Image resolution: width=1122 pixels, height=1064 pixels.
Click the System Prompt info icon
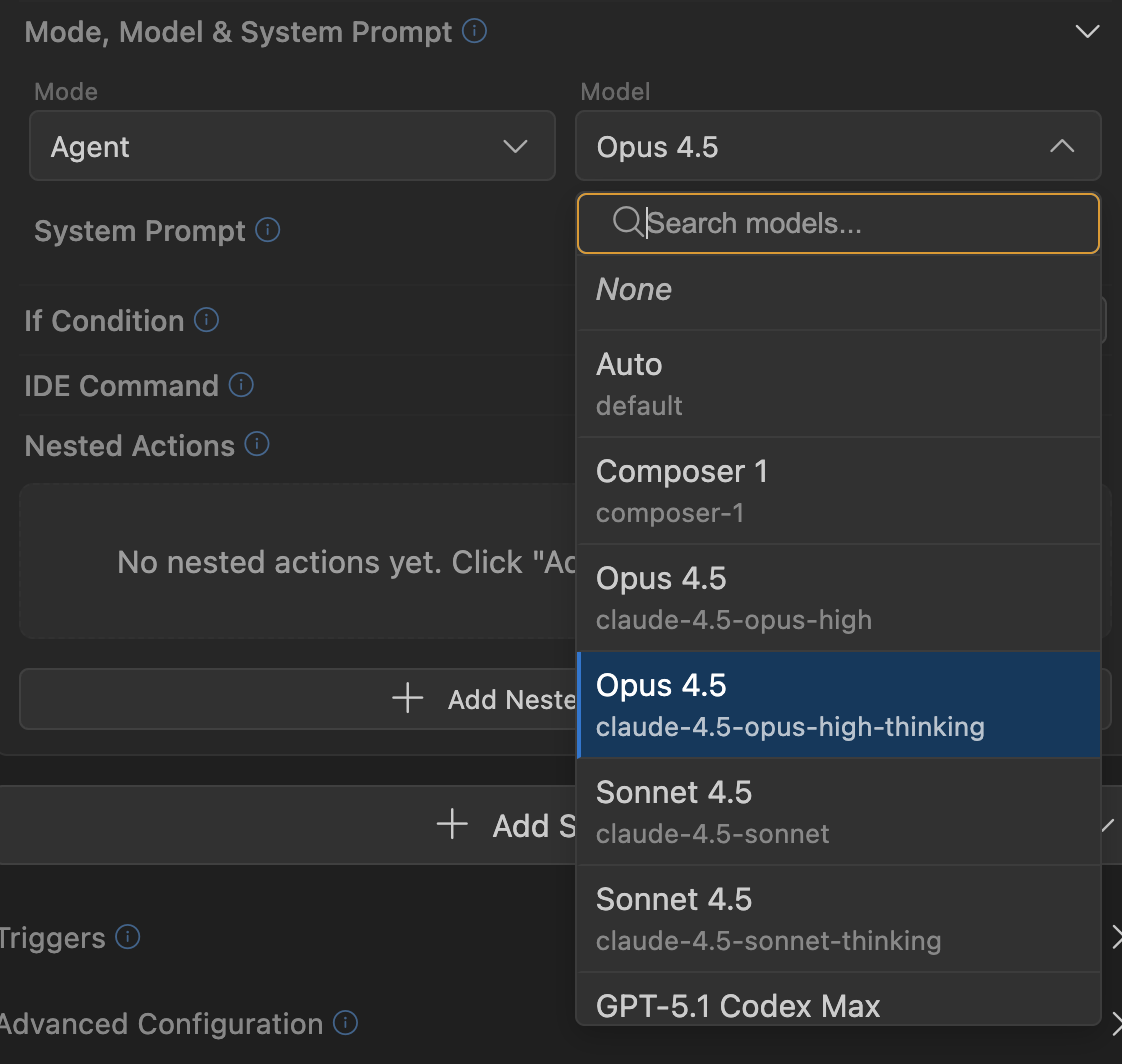pyautogui.click(x=267, y=230)
